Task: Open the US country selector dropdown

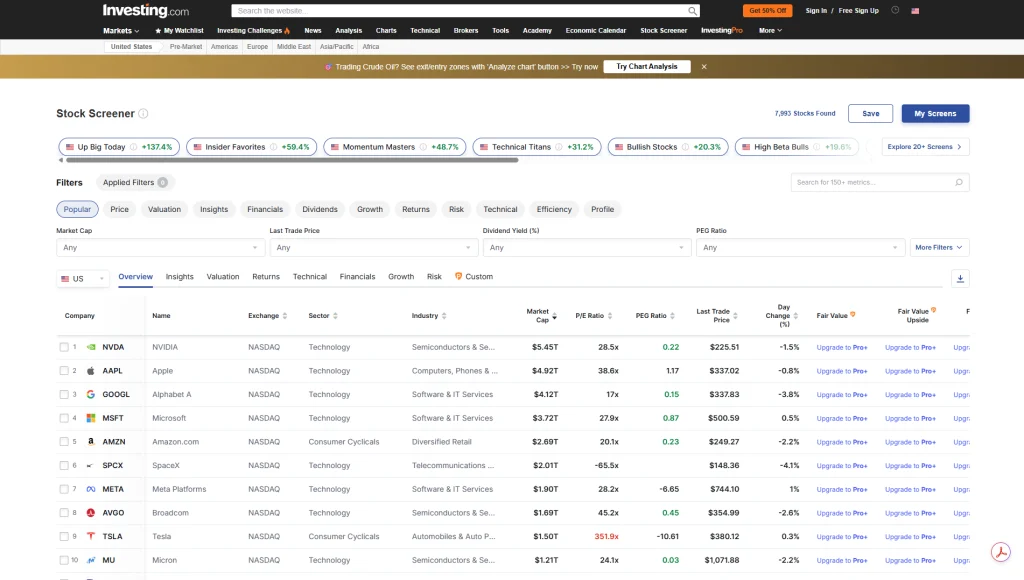Action: coord(82,279)
